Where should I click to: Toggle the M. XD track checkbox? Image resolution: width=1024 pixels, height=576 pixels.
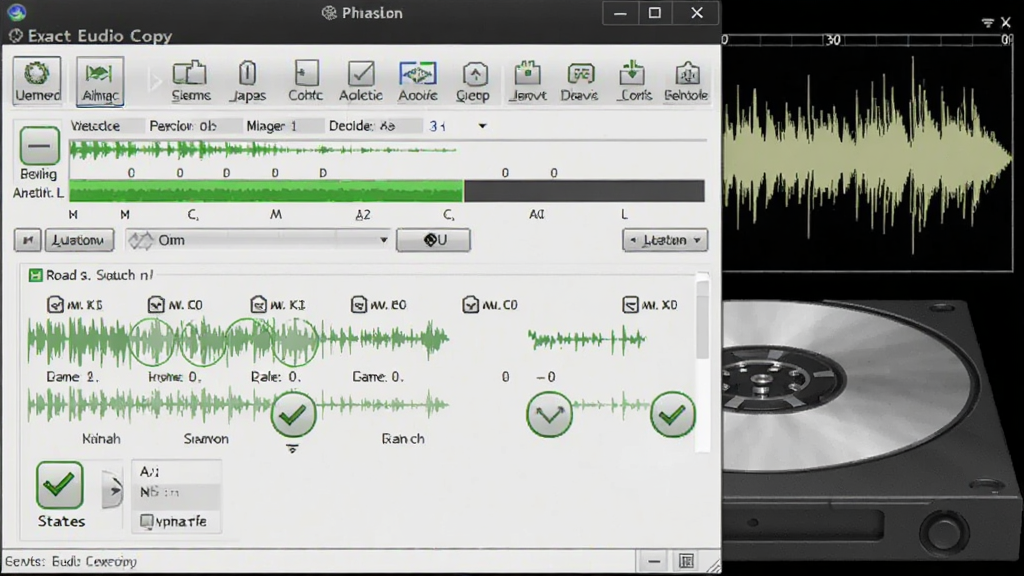(630, 305)
